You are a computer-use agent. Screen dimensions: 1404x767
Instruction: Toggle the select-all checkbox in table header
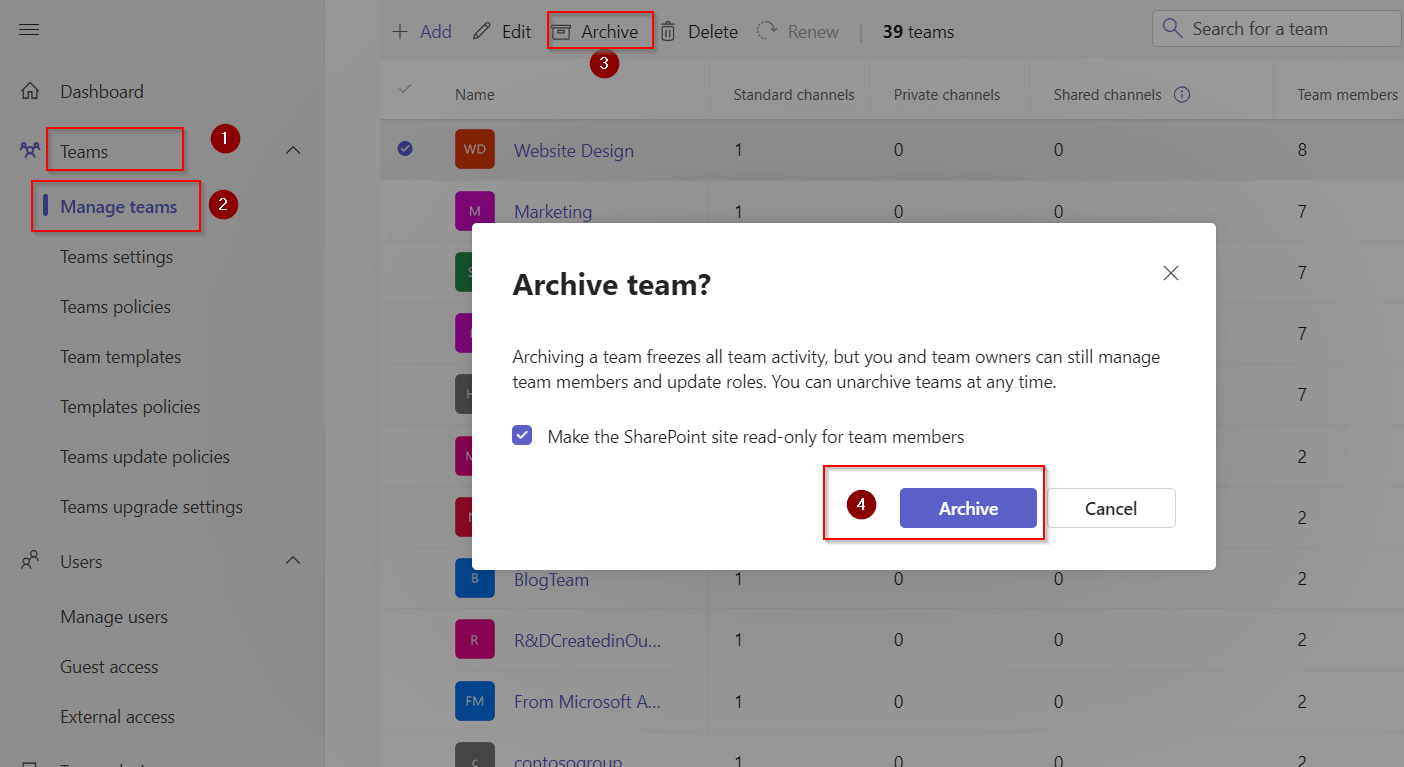(404, 88)
